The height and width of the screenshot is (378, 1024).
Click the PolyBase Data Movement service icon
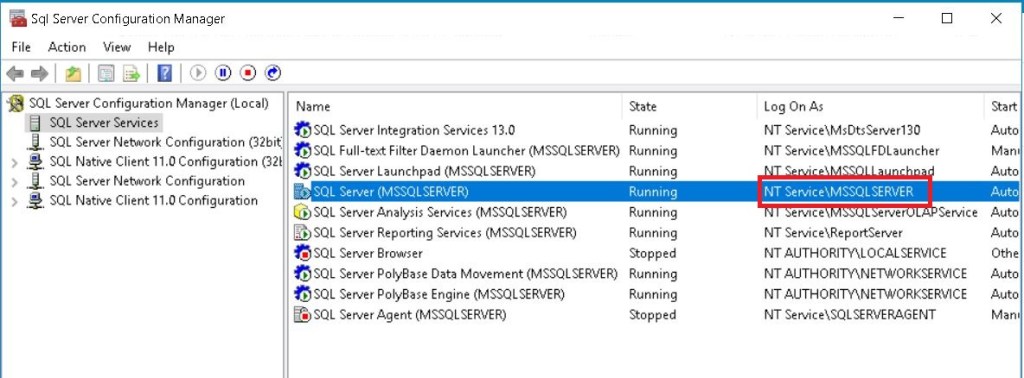(x=303, y=274)
